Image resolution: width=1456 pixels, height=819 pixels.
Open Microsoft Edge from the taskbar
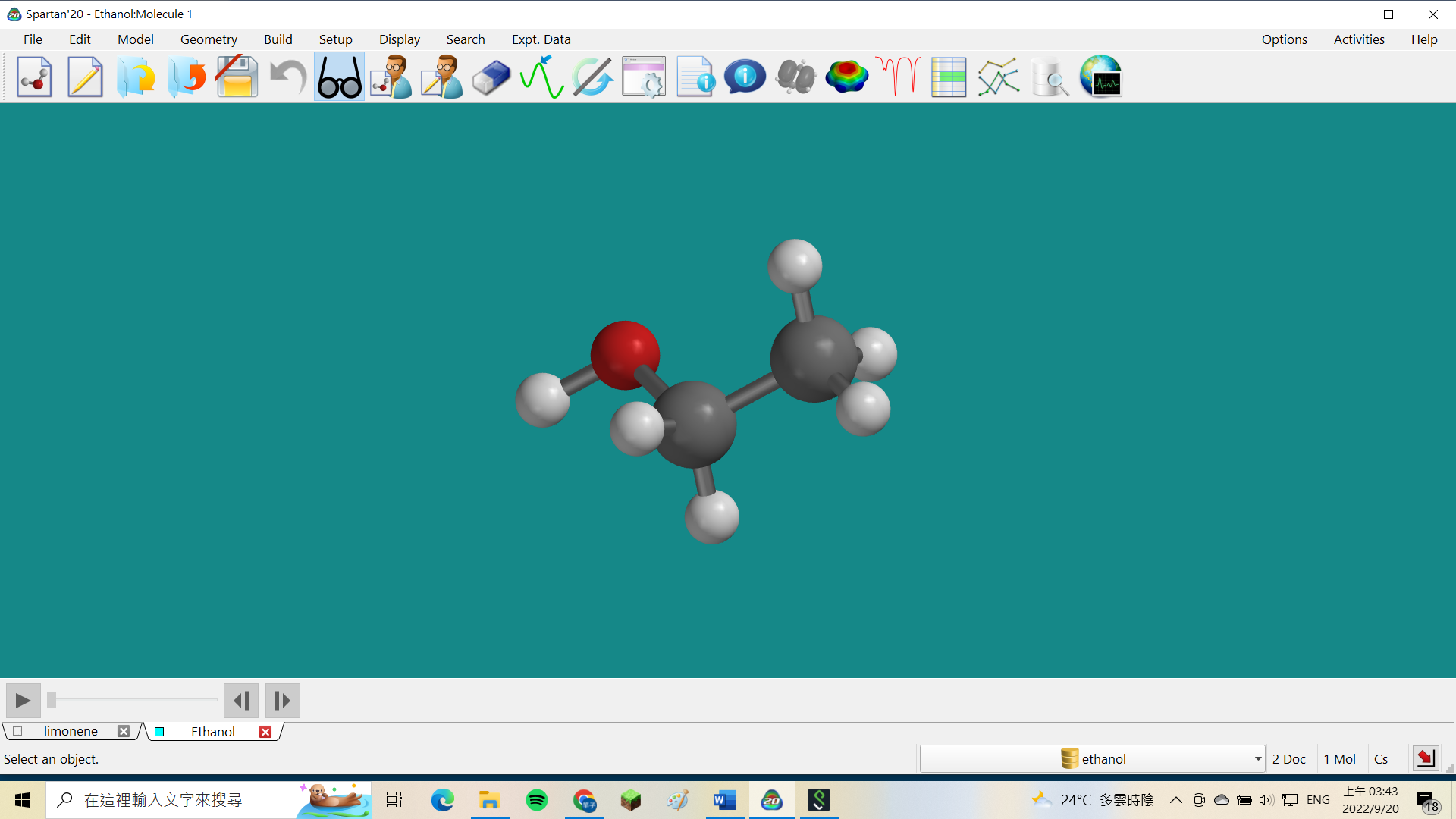tap(443, 800)
